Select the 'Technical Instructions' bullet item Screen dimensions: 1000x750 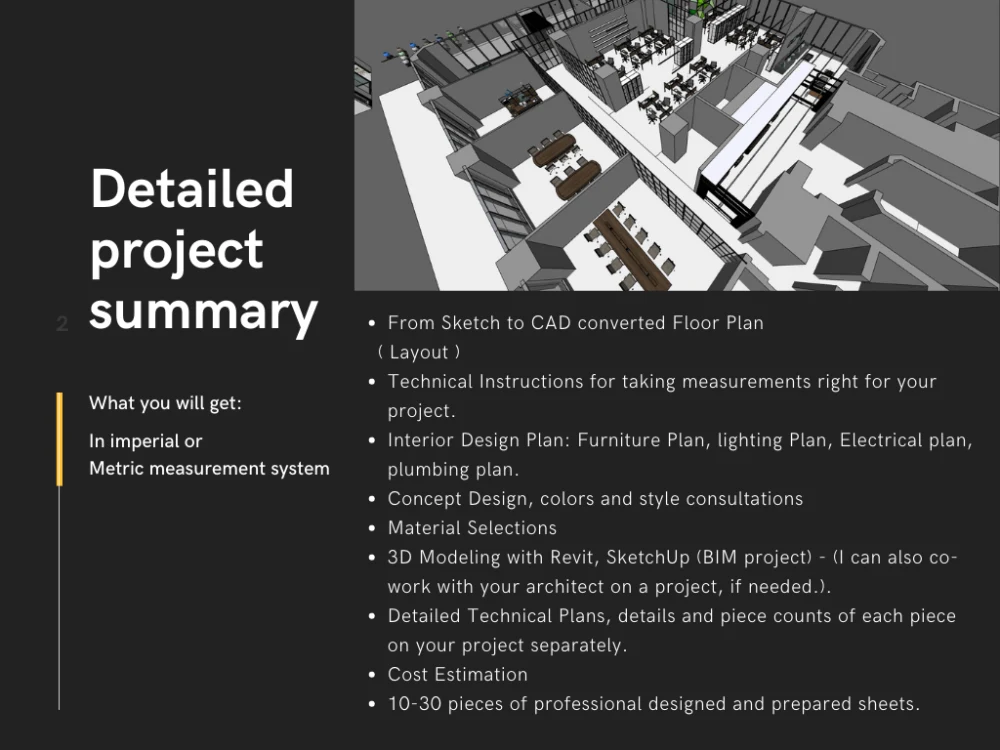(661, 381)
